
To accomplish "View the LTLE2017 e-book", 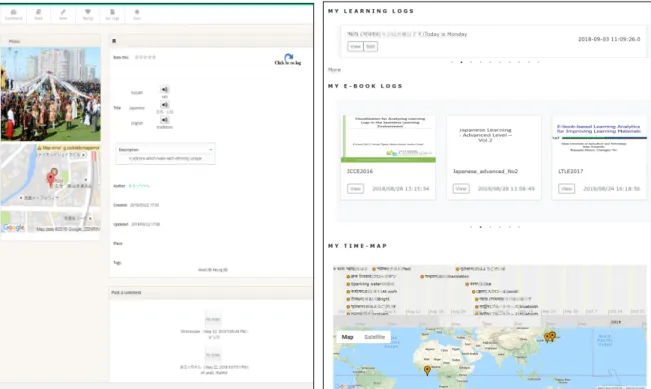I will click(x=566, y=189).
